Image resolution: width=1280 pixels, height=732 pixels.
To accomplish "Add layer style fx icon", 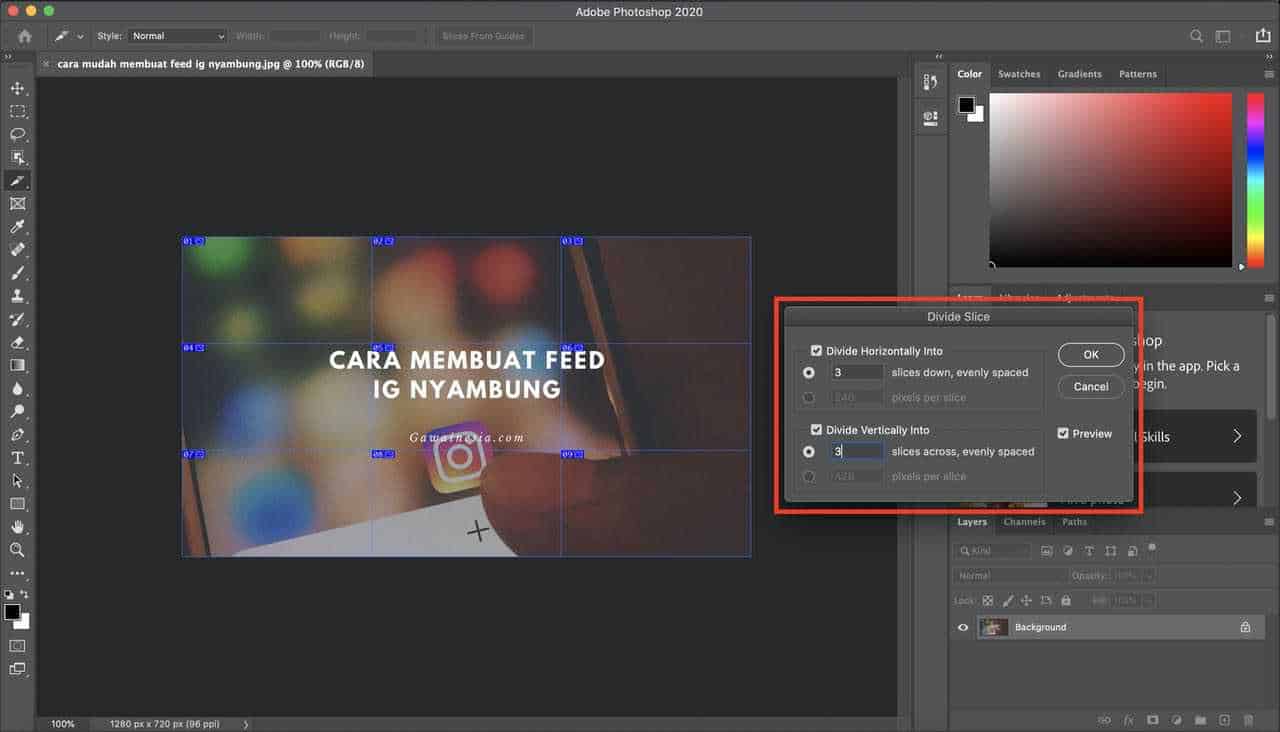I will (1129, 719).
